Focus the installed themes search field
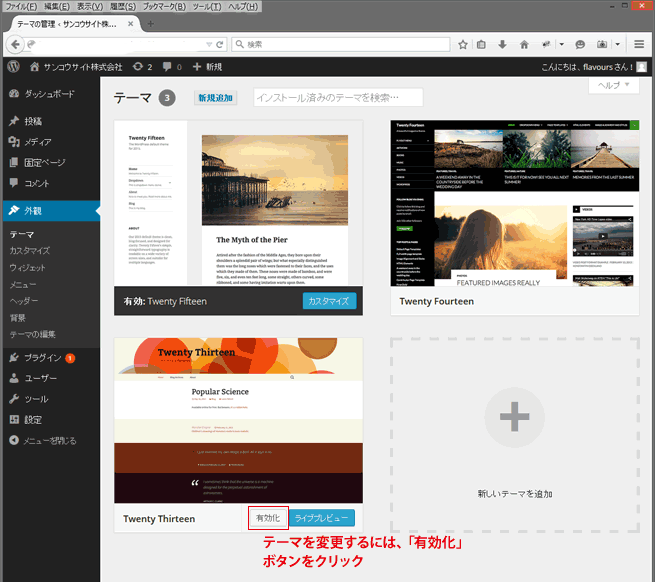The height and width of the screenshot is (582, 655). point(338,98)
